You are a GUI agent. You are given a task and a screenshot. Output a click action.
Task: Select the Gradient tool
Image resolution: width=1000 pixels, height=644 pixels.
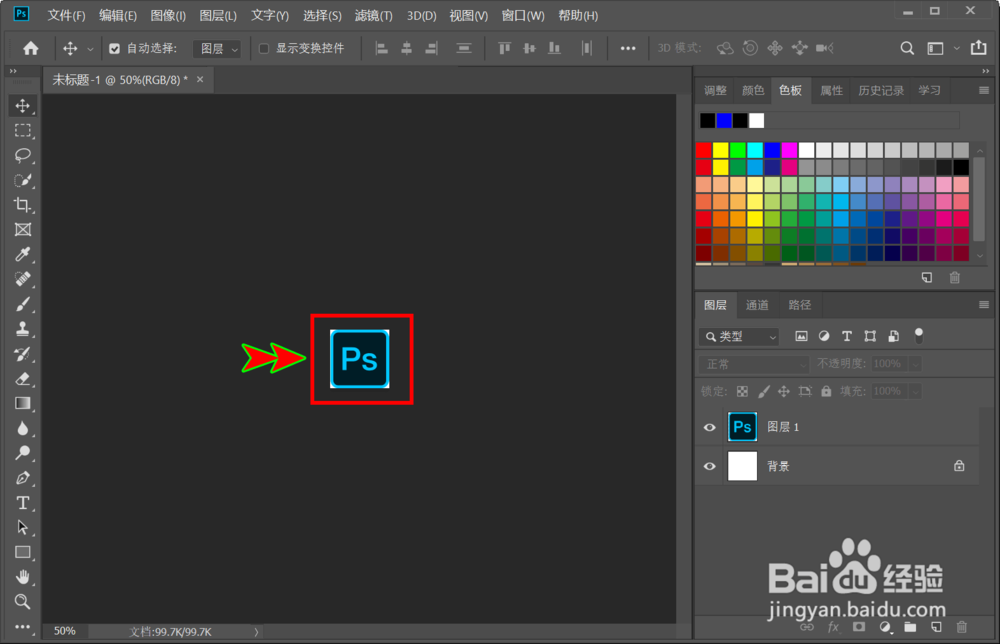[x=23, y=403]
